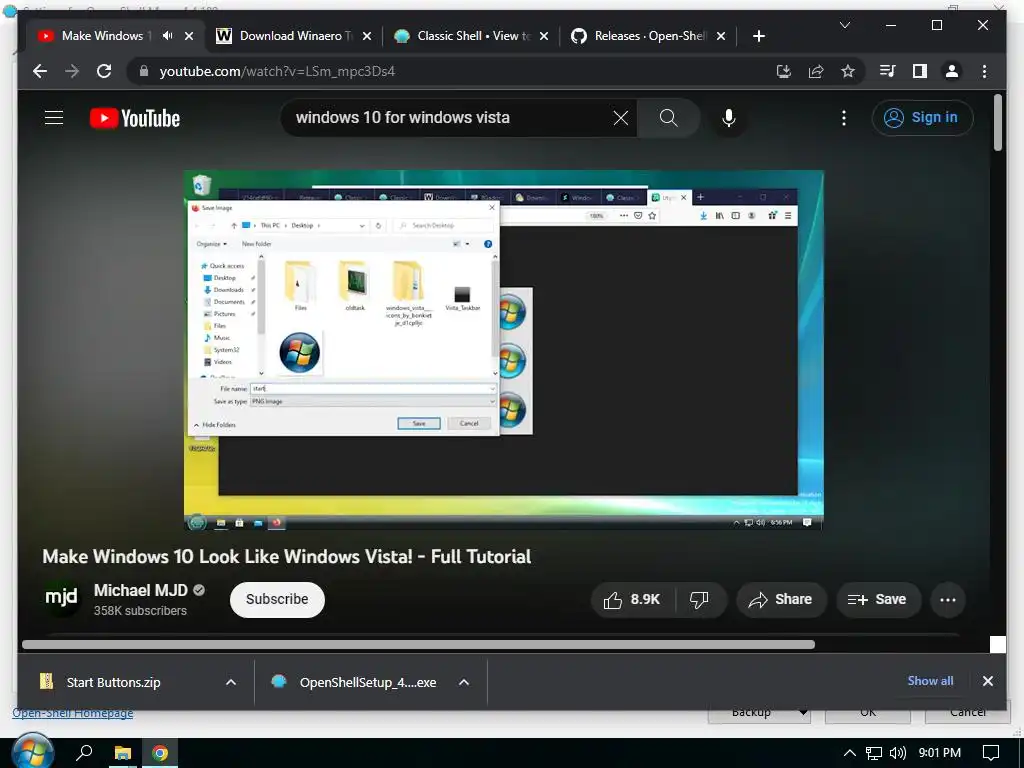Open the media controls icon

(888, 71)
